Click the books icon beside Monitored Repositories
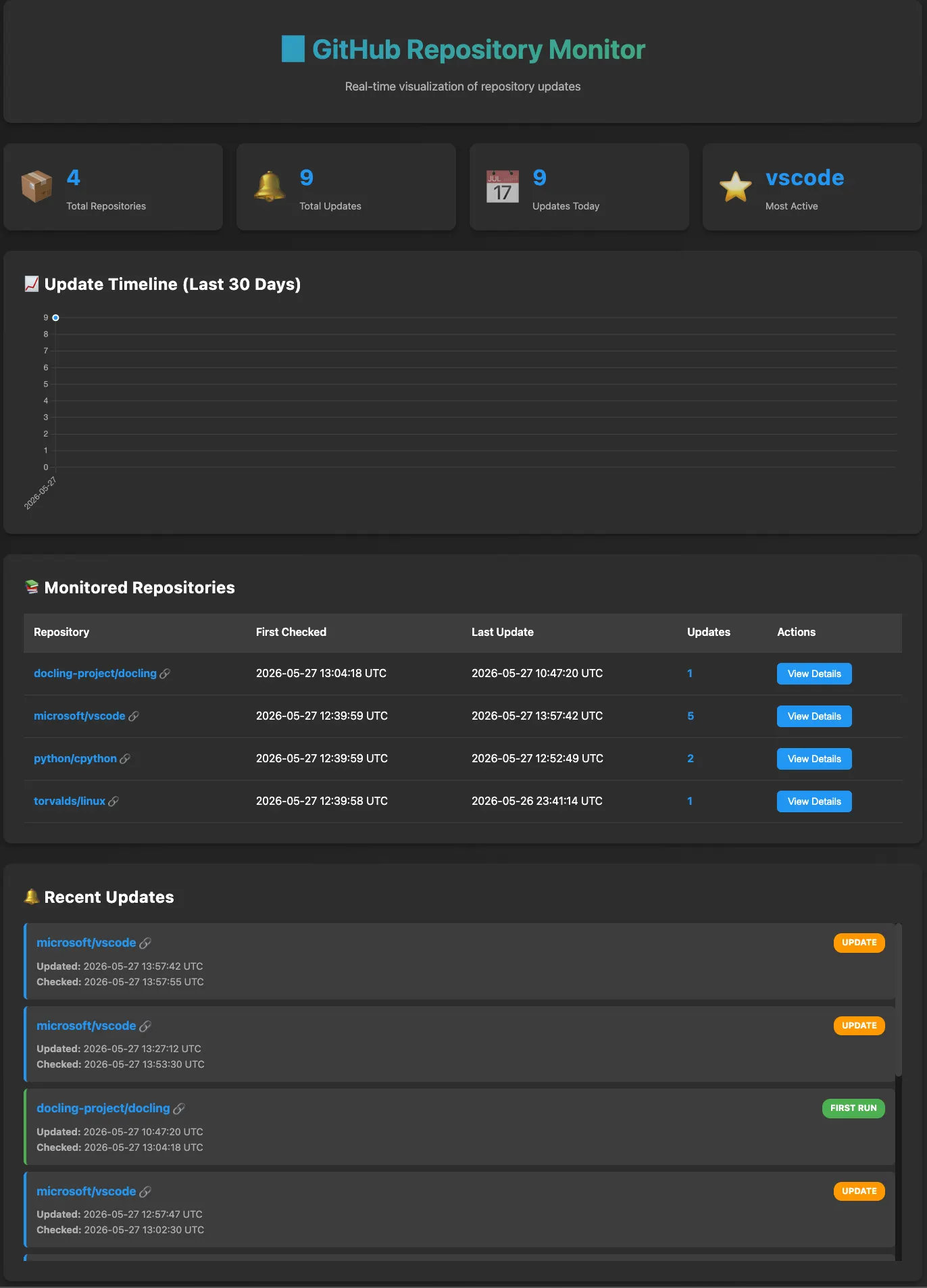Viewport: 927px width, 1288px height. (x=31, y=587)
